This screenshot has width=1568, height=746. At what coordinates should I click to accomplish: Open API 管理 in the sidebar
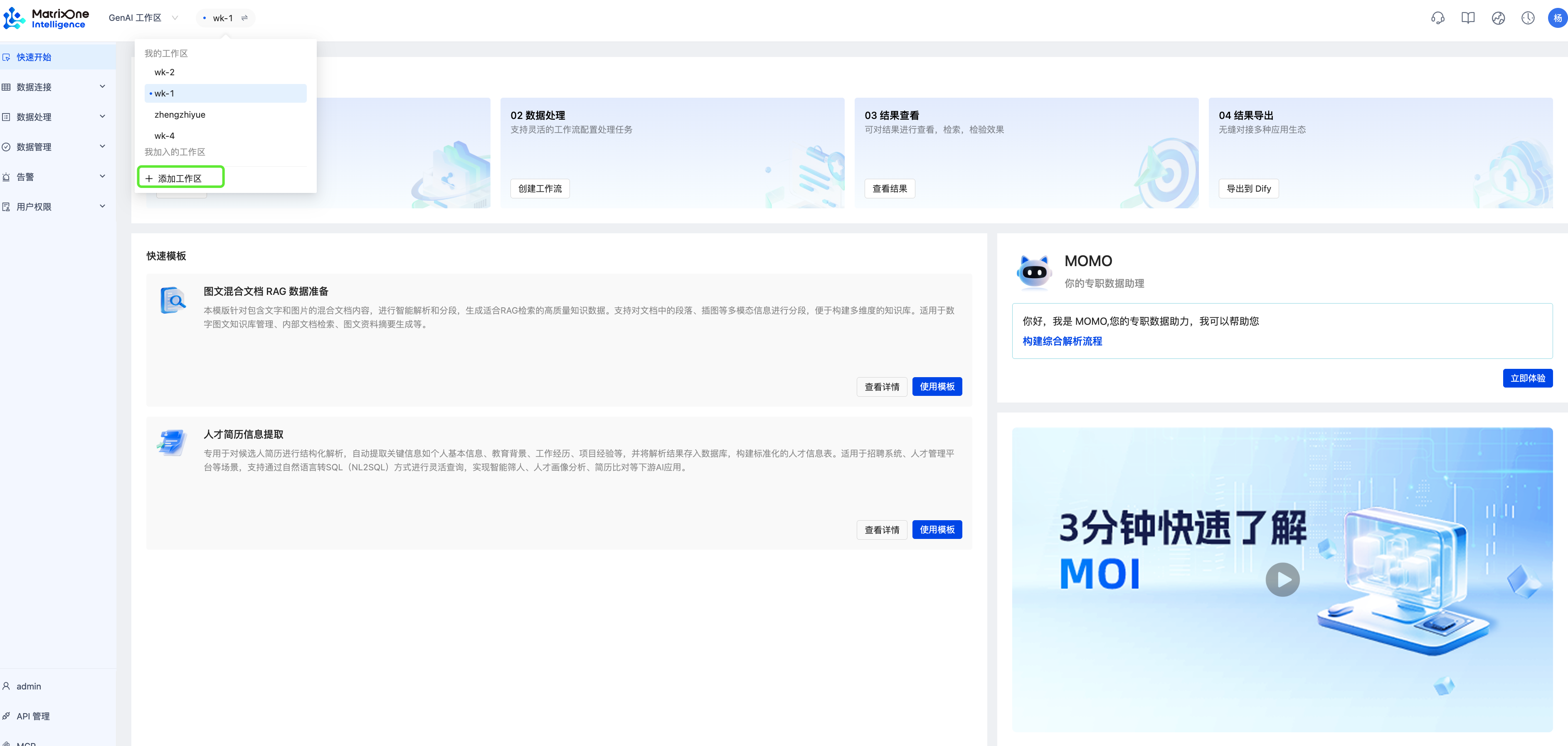tap(34, 716)
